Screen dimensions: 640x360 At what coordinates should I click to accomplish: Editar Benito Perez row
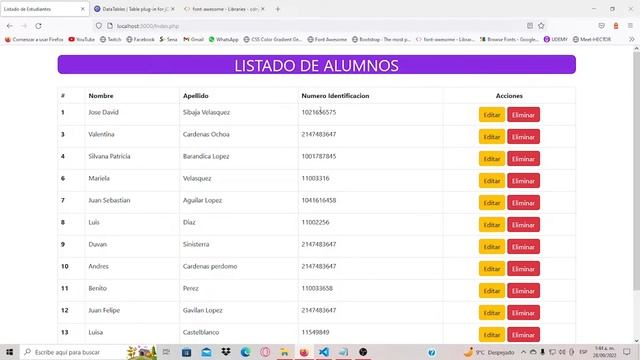(492, 291)
